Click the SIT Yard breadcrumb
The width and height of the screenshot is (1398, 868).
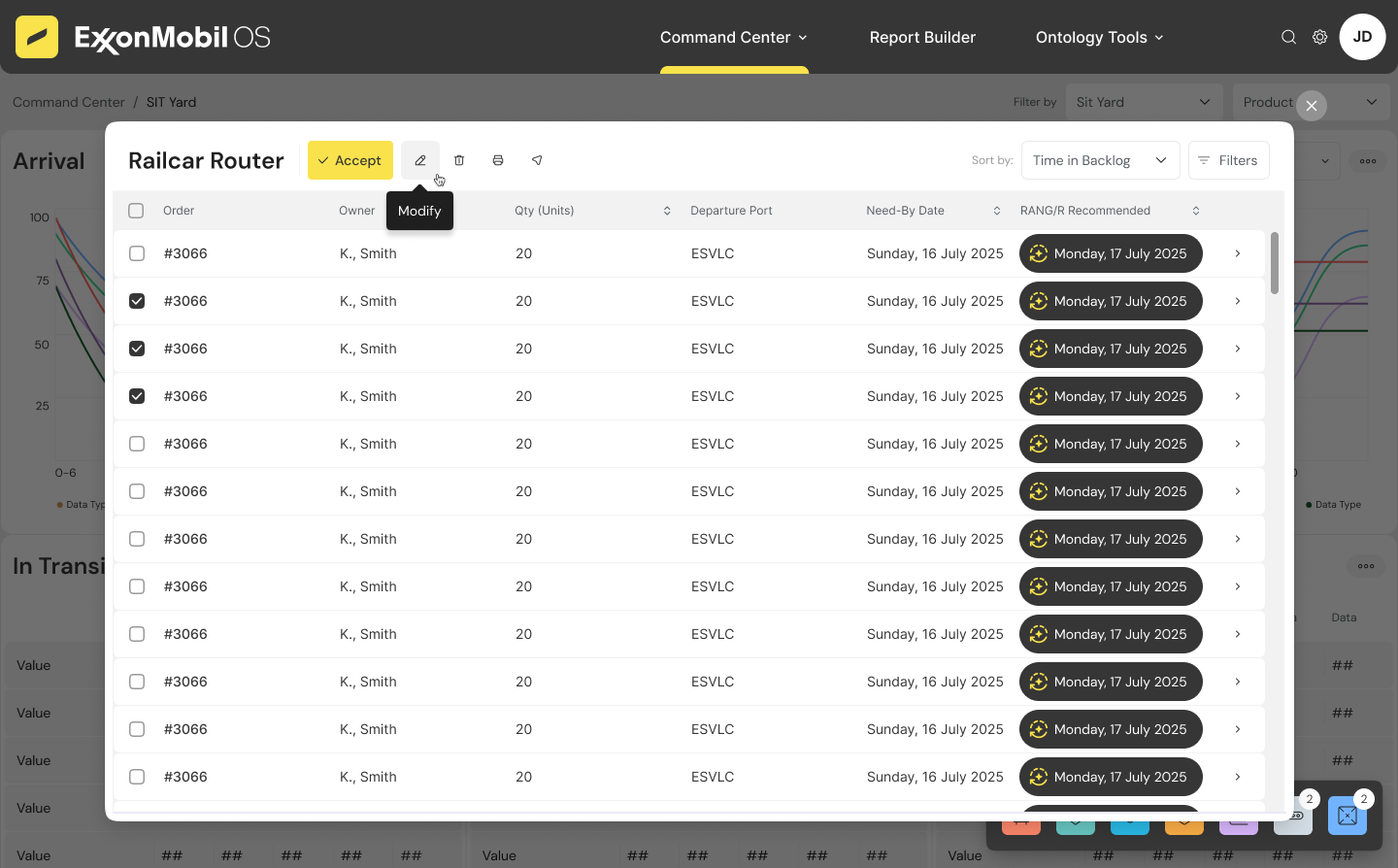click(171, 102)
